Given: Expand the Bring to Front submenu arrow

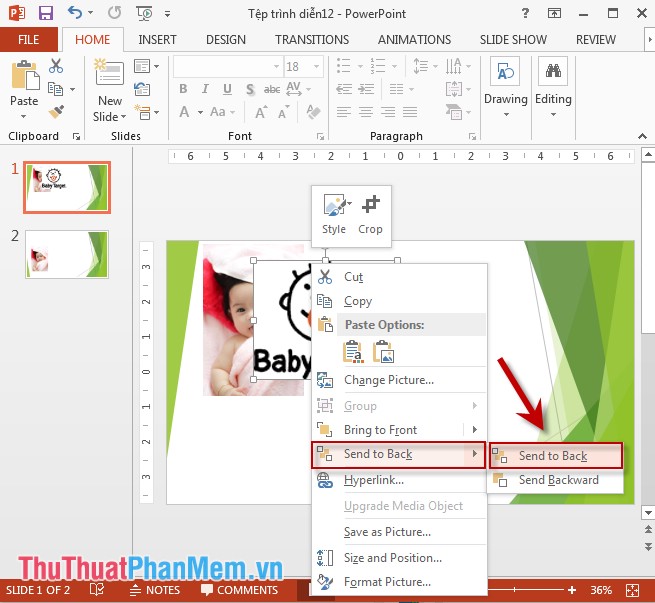Looking at the screenshot, I should (475, 429).
